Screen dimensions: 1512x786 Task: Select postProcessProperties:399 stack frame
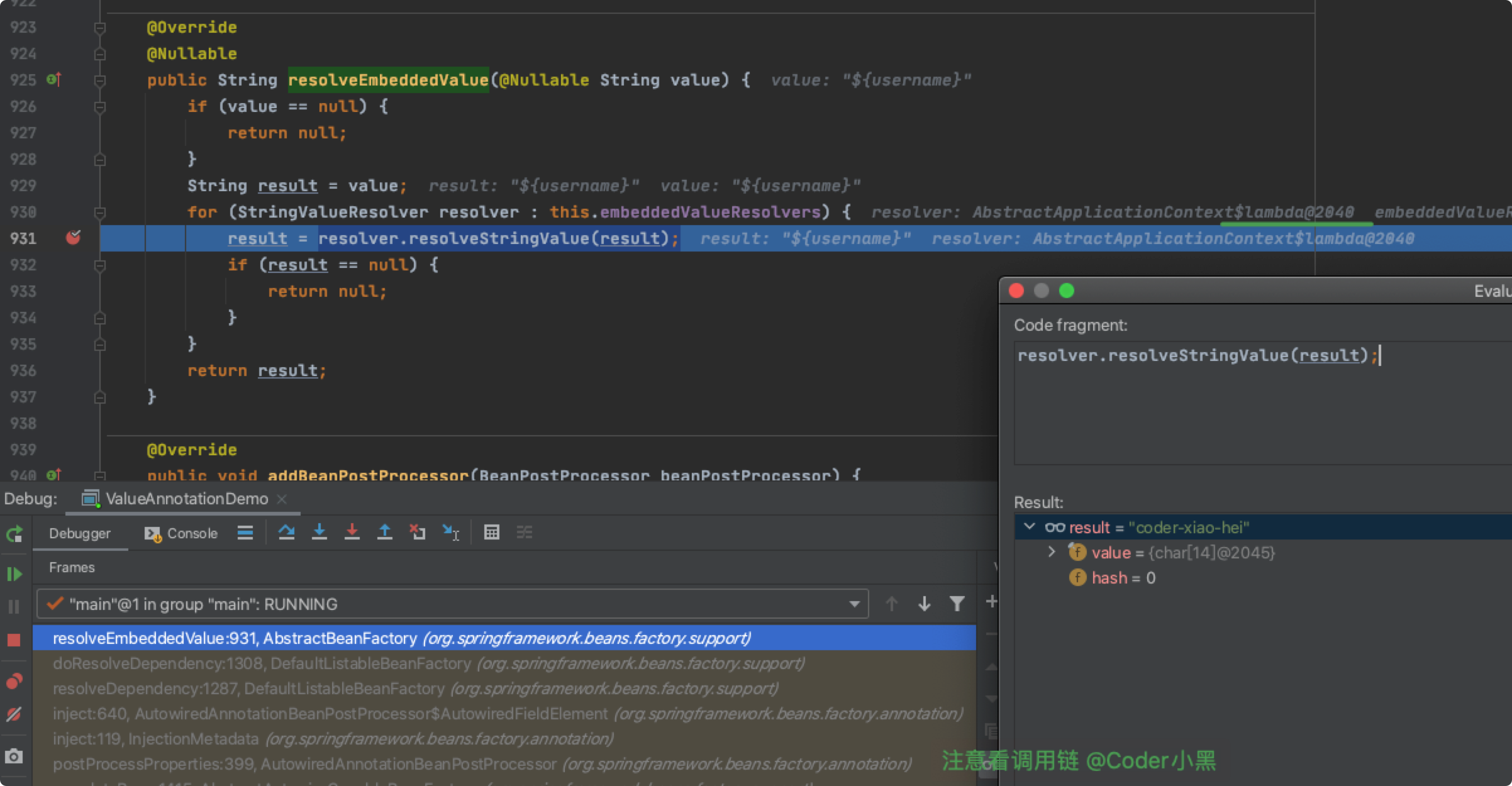tap(504, 764)
